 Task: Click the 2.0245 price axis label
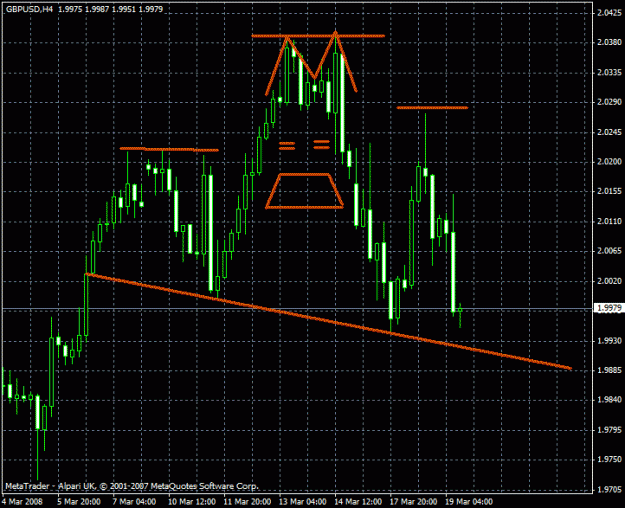pyautogui.click(x=609, y=132)
